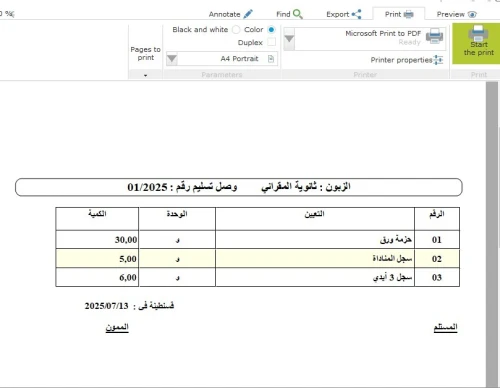Click the Pages to print label
The image size is (500, 388).
click(x=145, y=53)
